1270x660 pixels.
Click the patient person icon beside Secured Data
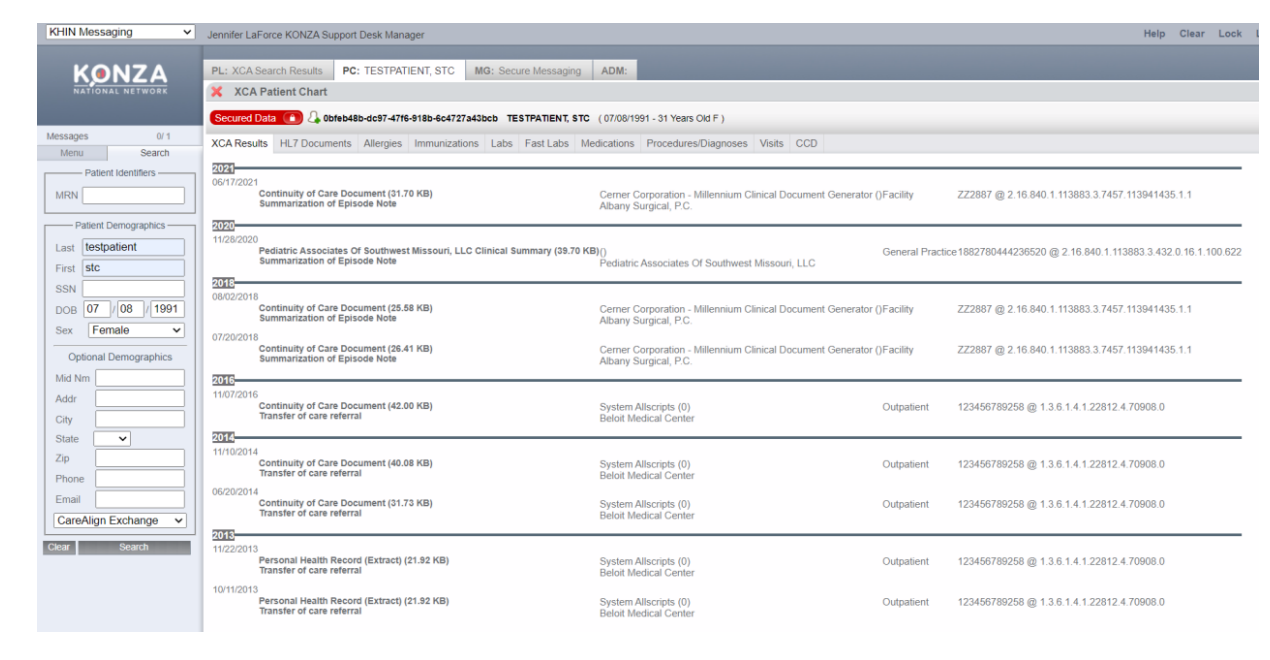pos(313,118)
